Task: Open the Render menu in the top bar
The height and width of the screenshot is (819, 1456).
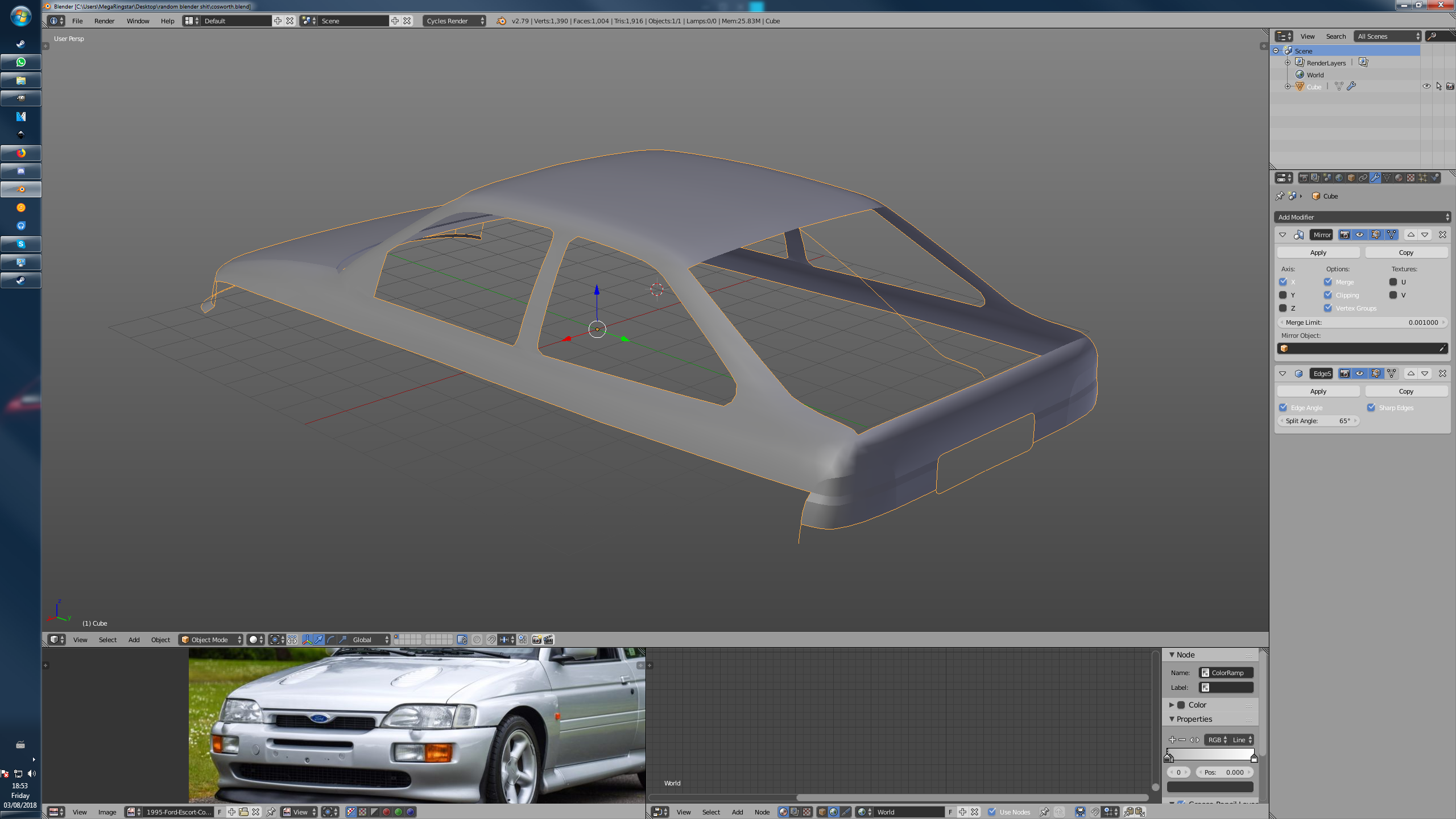Action: pyautogui.click(x=104, y=21)
